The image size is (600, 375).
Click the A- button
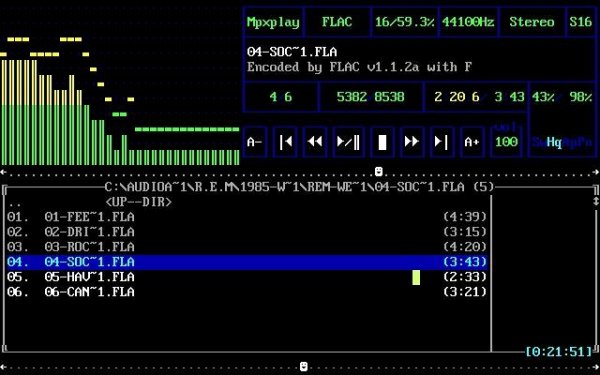(254, 142)
